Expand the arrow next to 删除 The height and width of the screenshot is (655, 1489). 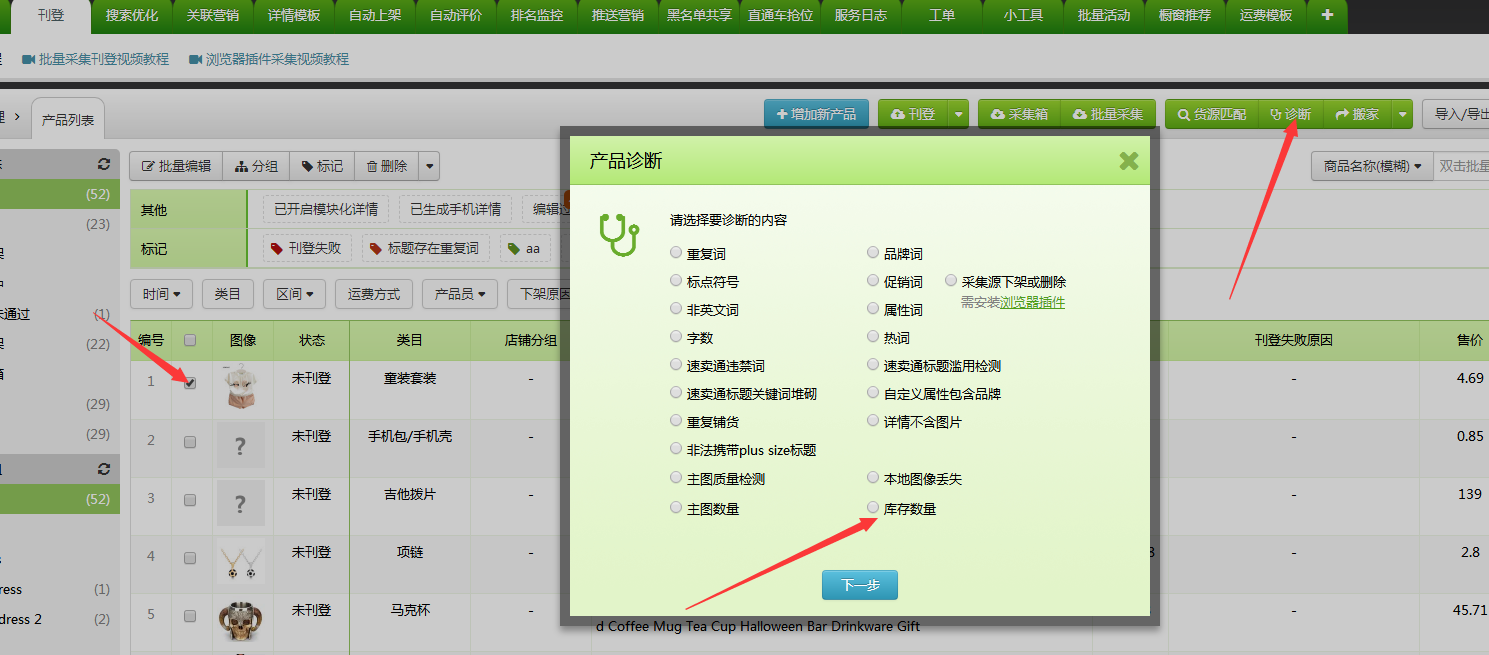pyautogui.click(x=429, y=166)
